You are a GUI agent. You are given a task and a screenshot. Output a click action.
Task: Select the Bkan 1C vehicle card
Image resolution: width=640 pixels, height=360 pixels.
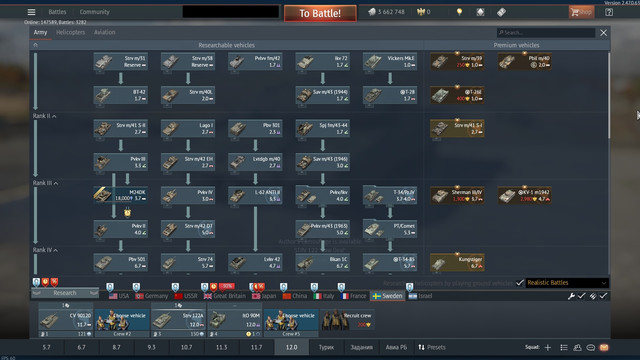pyautogui.click(x=323, y=262)
